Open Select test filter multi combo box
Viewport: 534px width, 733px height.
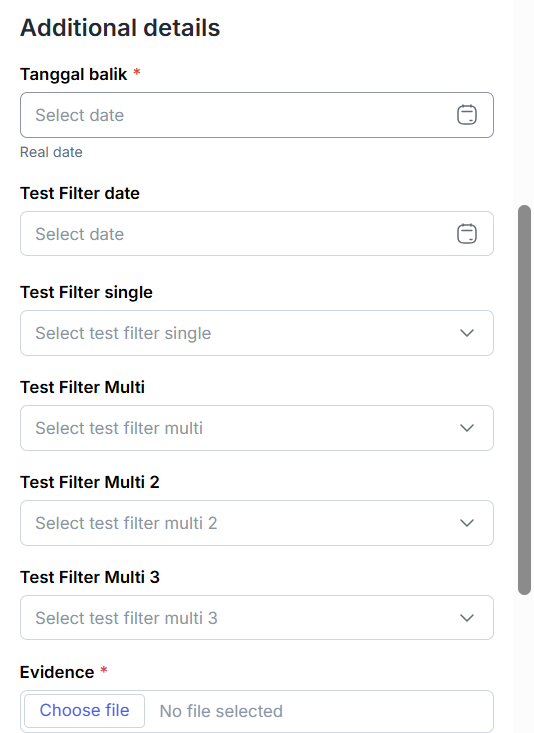[257, 428]
